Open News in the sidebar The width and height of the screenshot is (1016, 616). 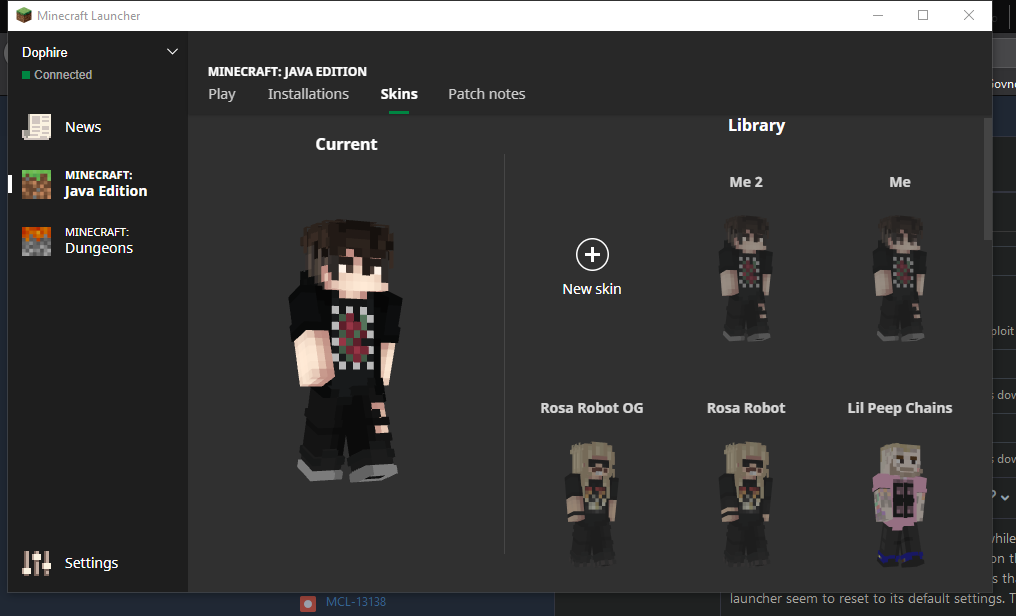[83, 127]
